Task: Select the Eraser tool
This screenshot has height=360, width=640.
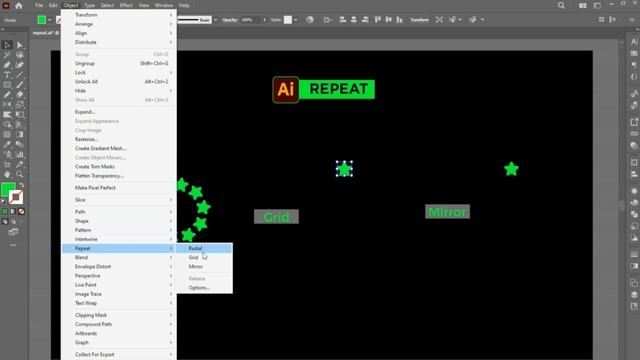Action: (19, 95)
